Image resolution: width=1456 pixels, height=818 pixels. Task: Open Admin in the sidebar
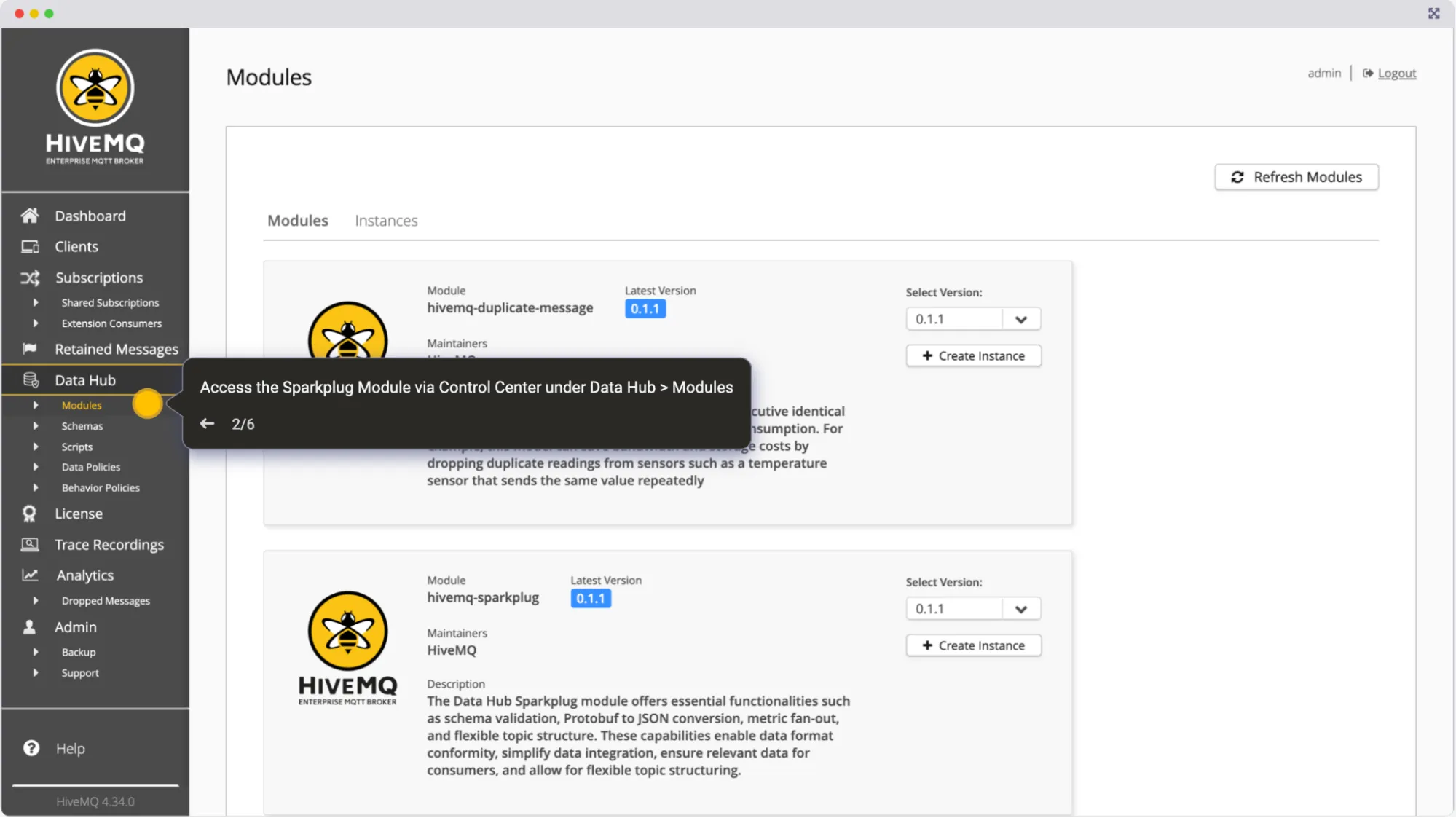coord(76,627)
